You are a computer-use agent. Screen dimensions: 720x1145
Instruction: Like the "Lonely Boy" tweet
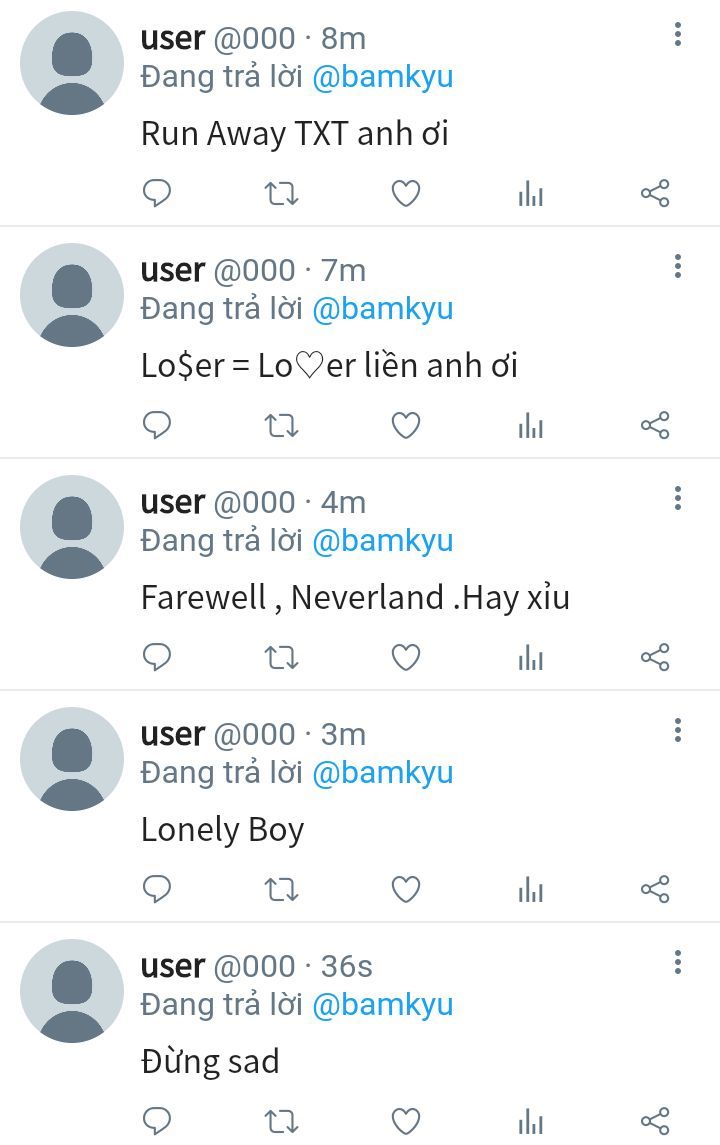[406, 889]
